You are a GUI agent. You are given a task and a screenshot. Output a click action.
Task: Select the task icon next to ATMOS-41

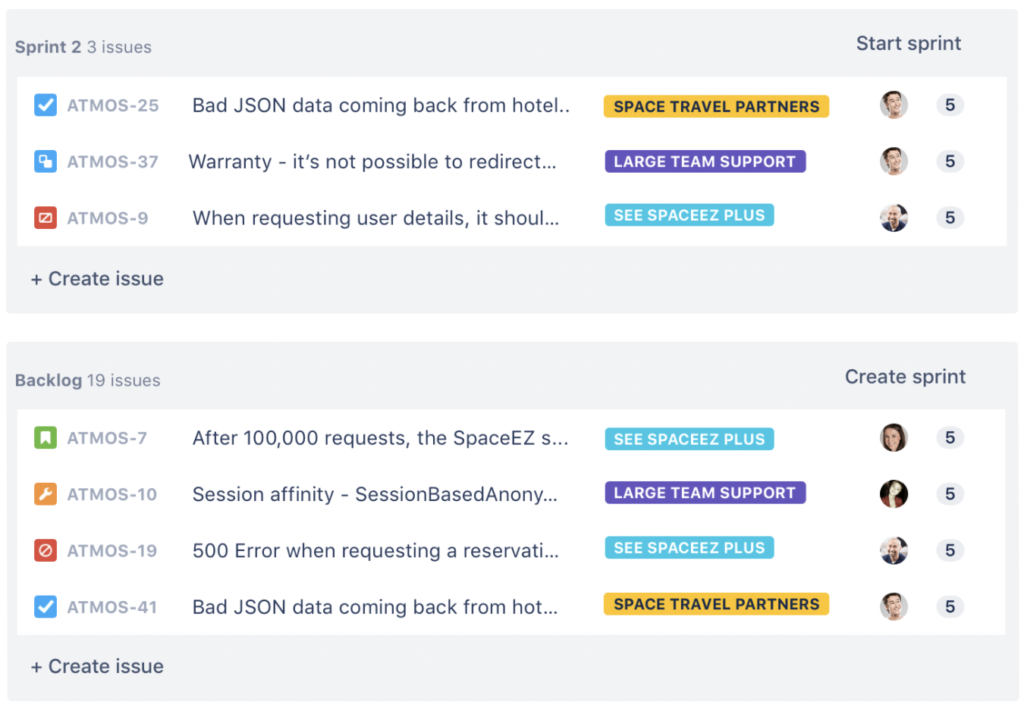(44, 604)
